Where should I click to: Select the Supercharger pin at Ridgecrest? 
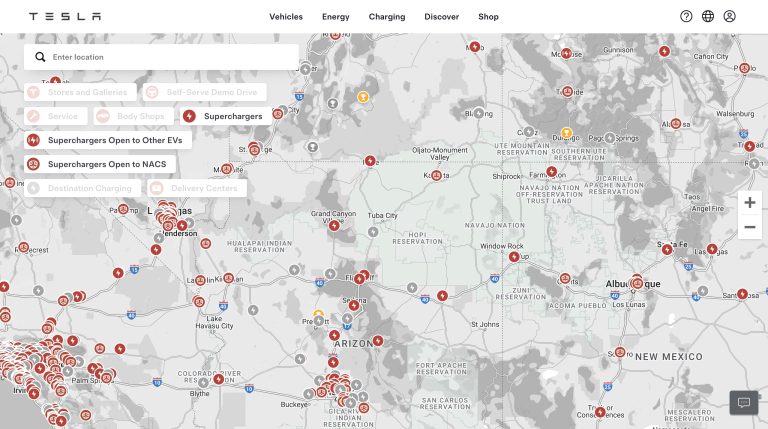(x=24, y=248)
